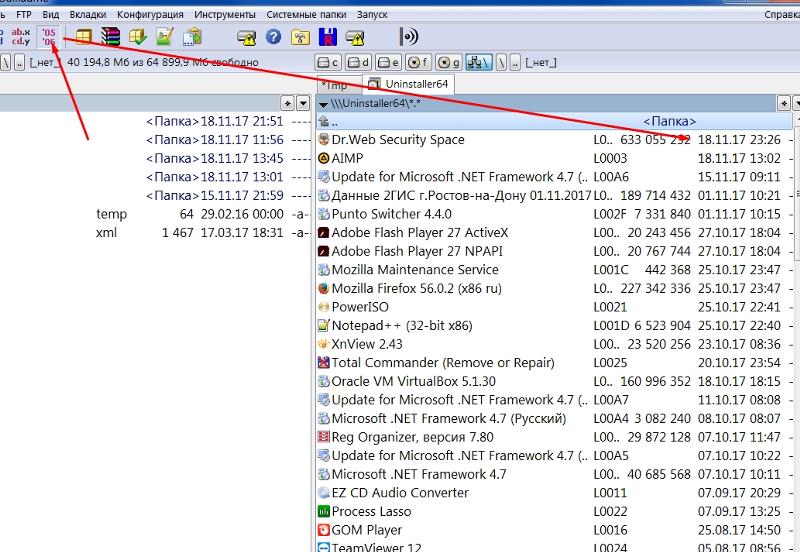800x552 pixels.
Task: Open the Вкладки menu
Action: (x=88, y=15)
